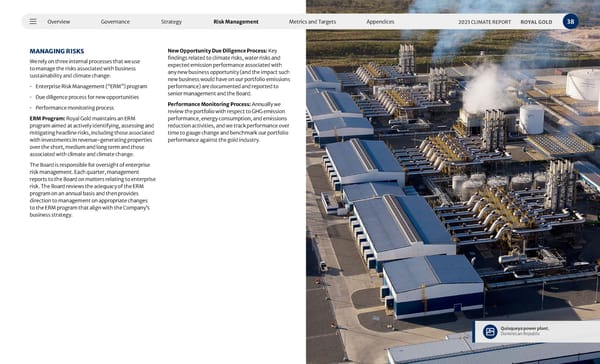Click the Due diligence process bullet
600x364 pixels.
point(87,97)
